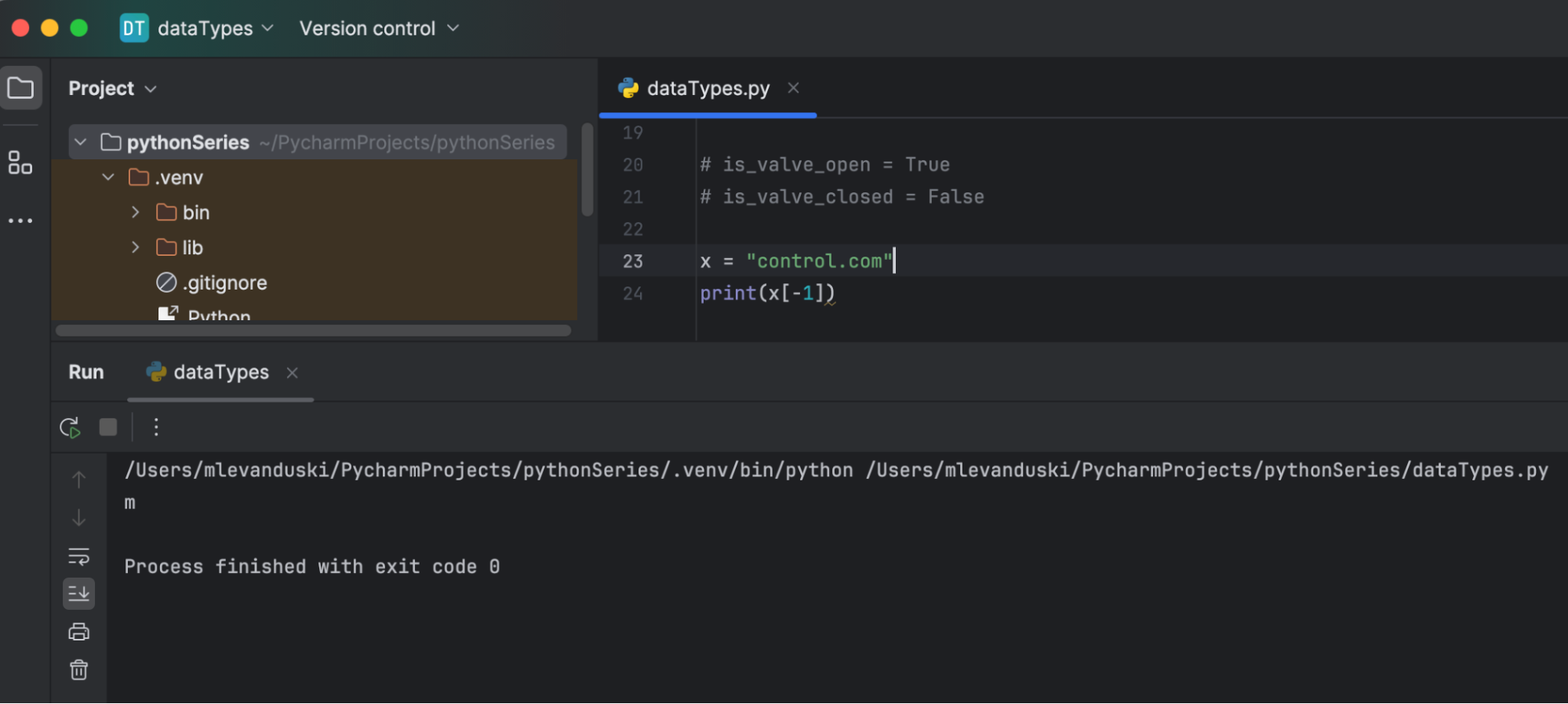Image resolution: width=1568 pixels, height=704 pixels.
Task: Collapse the pythonSeries root folder
Action: pos(80,142)
